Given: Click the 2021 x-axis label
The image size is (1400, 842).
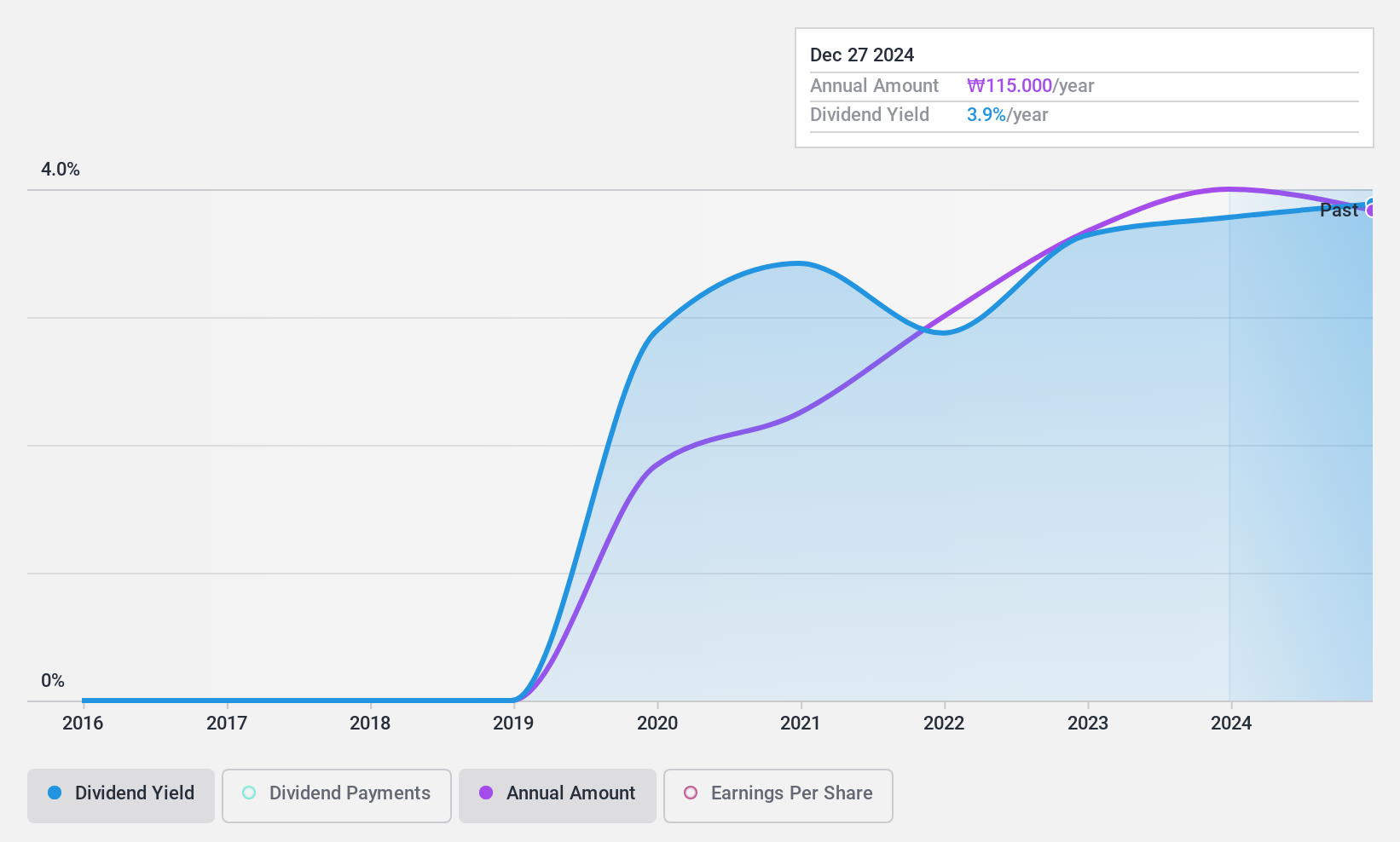Looking at the screenshot, I should point(801,724).
